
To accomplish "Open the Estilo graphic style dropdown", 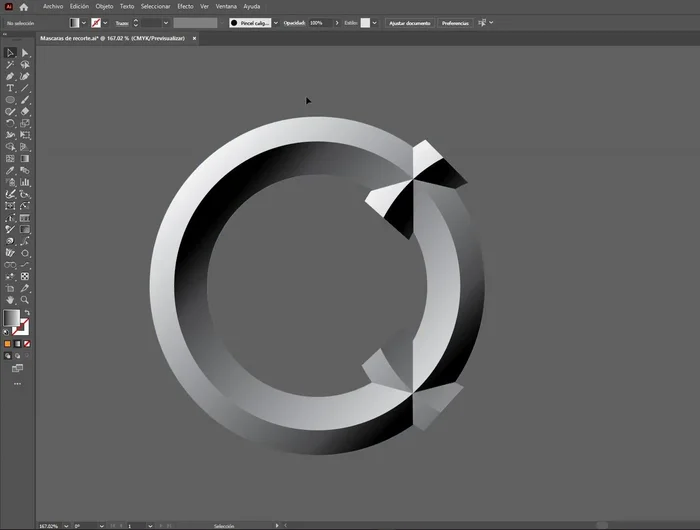I will [x=375, y=22].
